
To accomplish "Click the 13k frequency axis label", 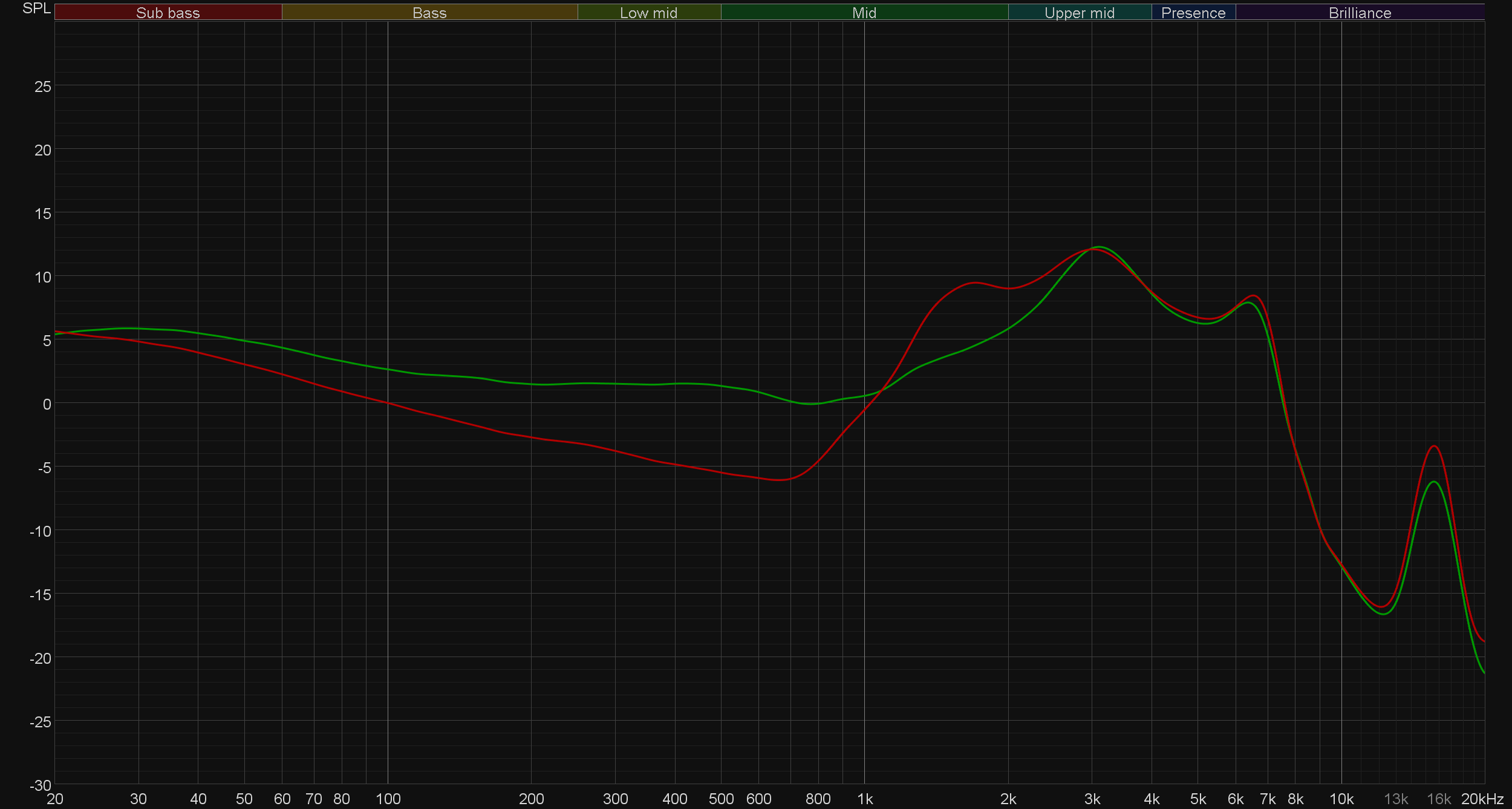I will pos(1396,799).
